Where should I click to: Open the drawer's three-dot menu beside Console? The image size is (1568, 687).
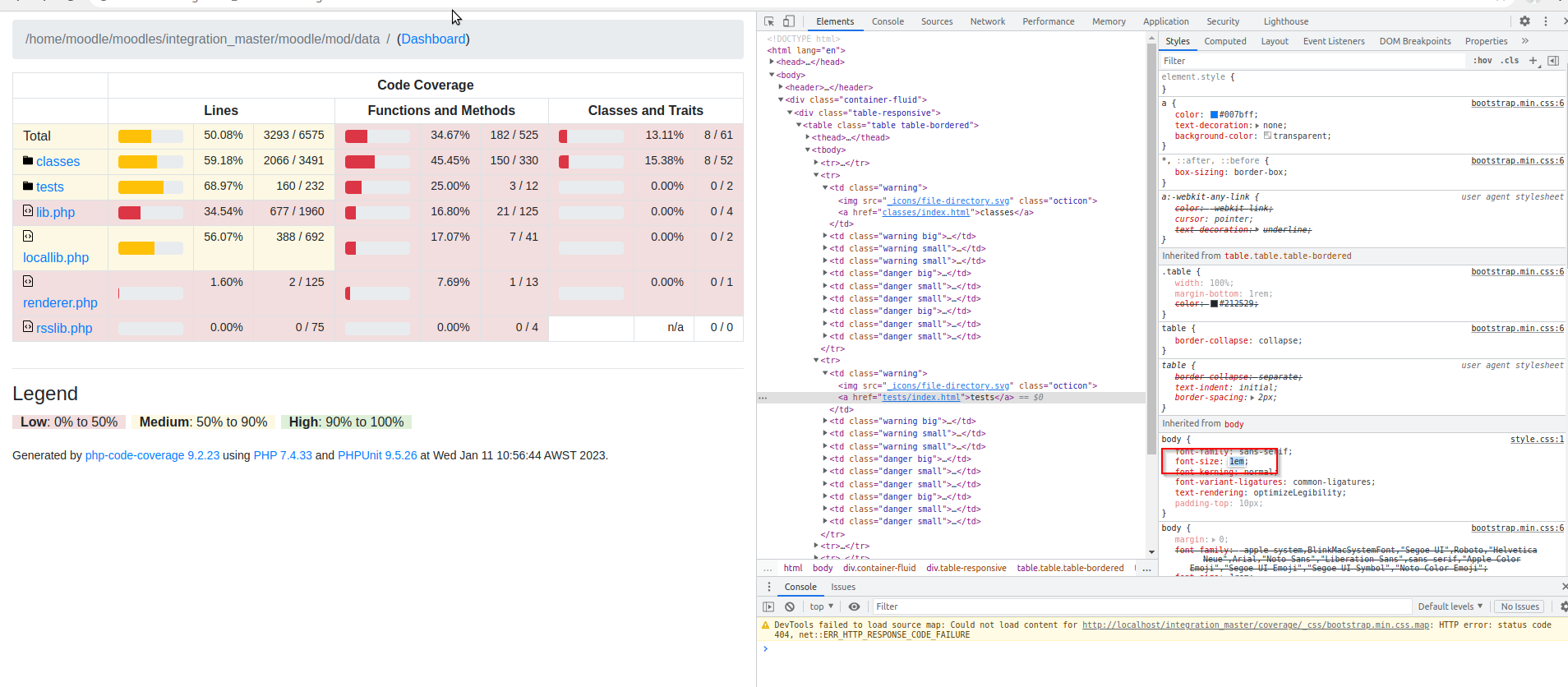pos(769,587)
